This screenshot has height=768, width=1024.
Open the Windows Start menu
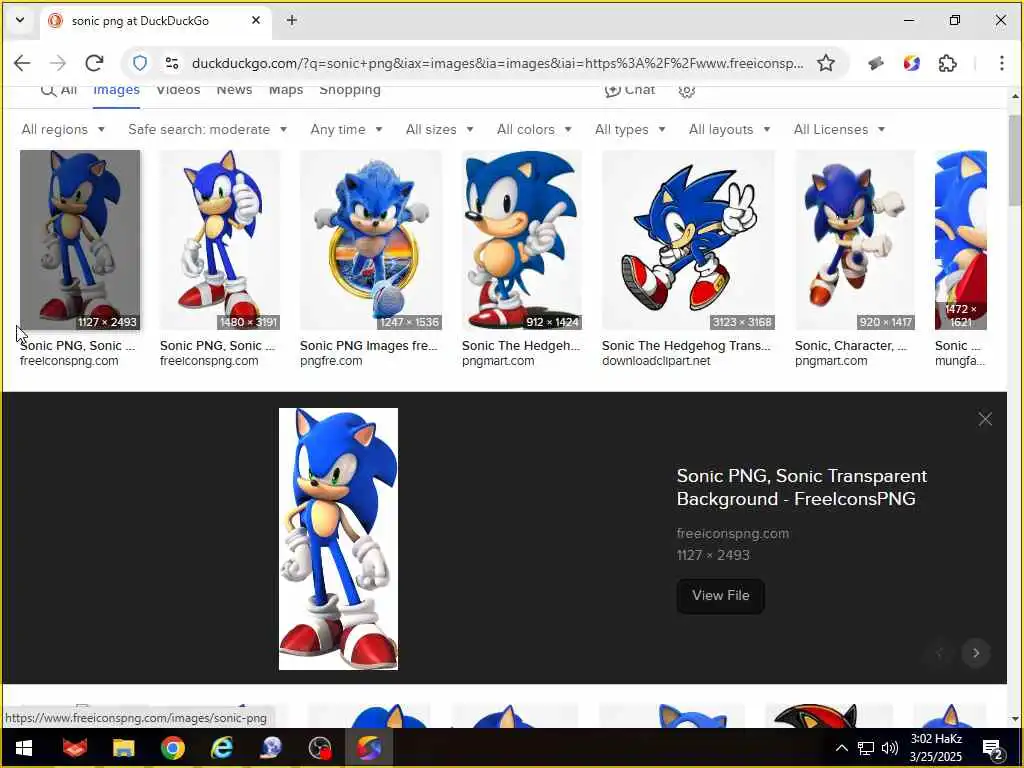(x=24, y=748)
